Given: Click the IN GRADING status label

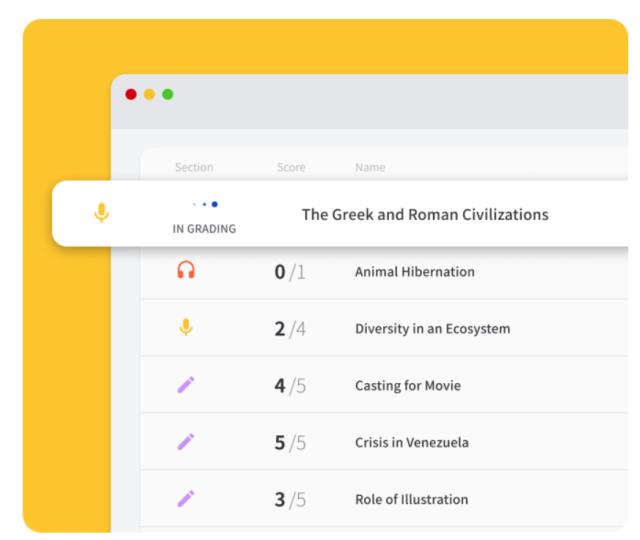Looking at the screenshot, I should click(x=204, y=229).
